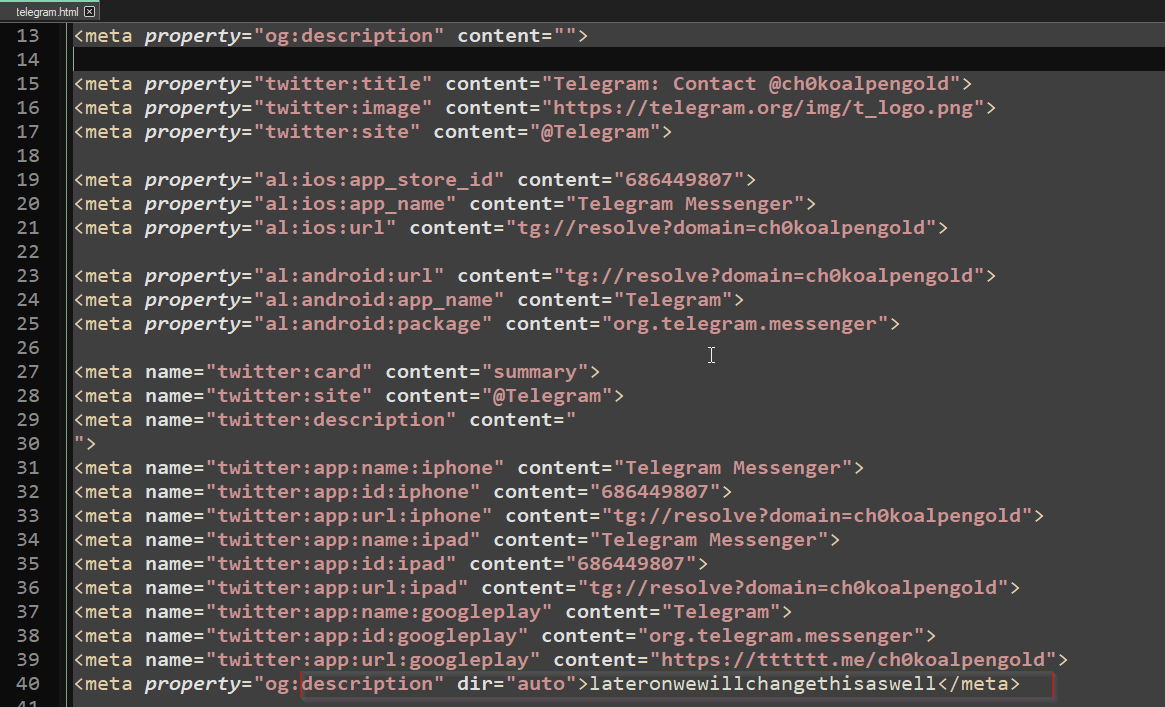1165x707 pixels.
Task: Close the telegram.html tab
Action: coord(88,11)
